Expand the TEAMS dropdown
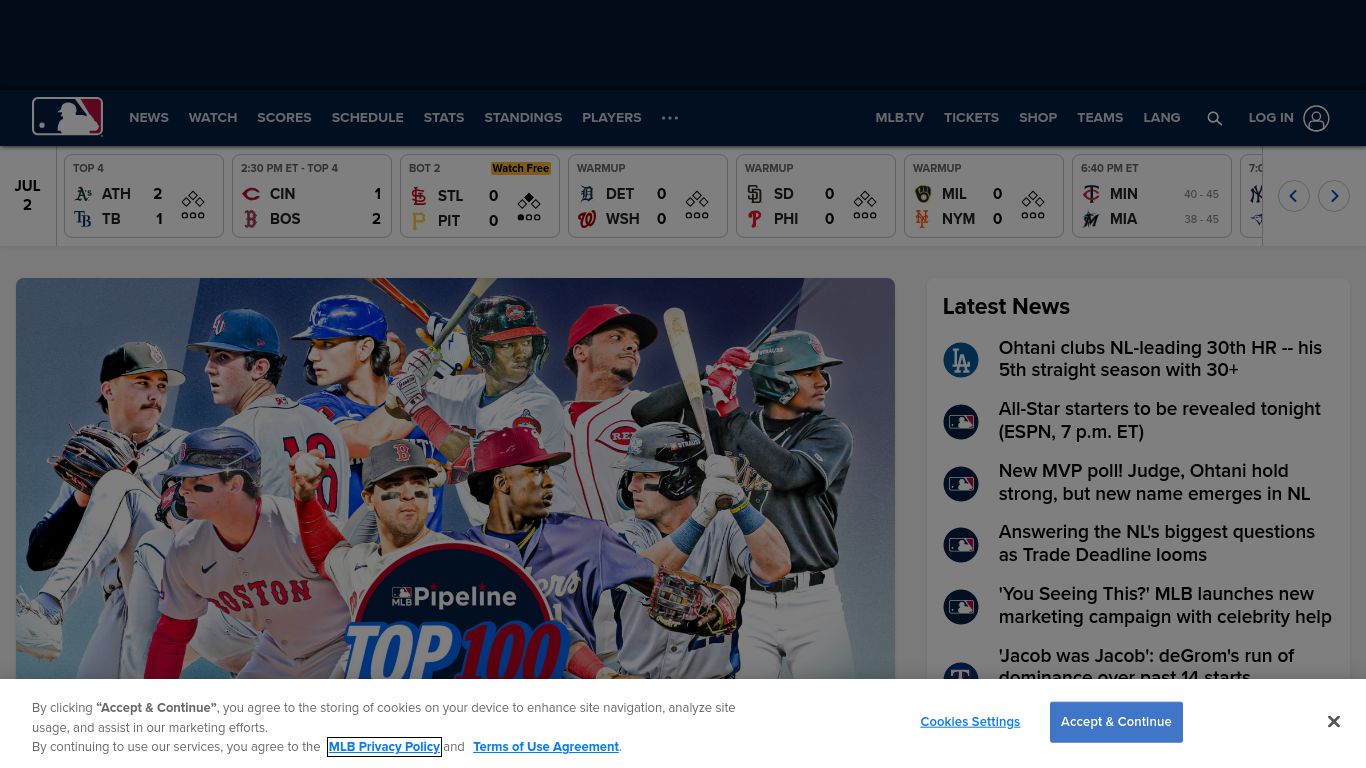 coord(1100,118)
